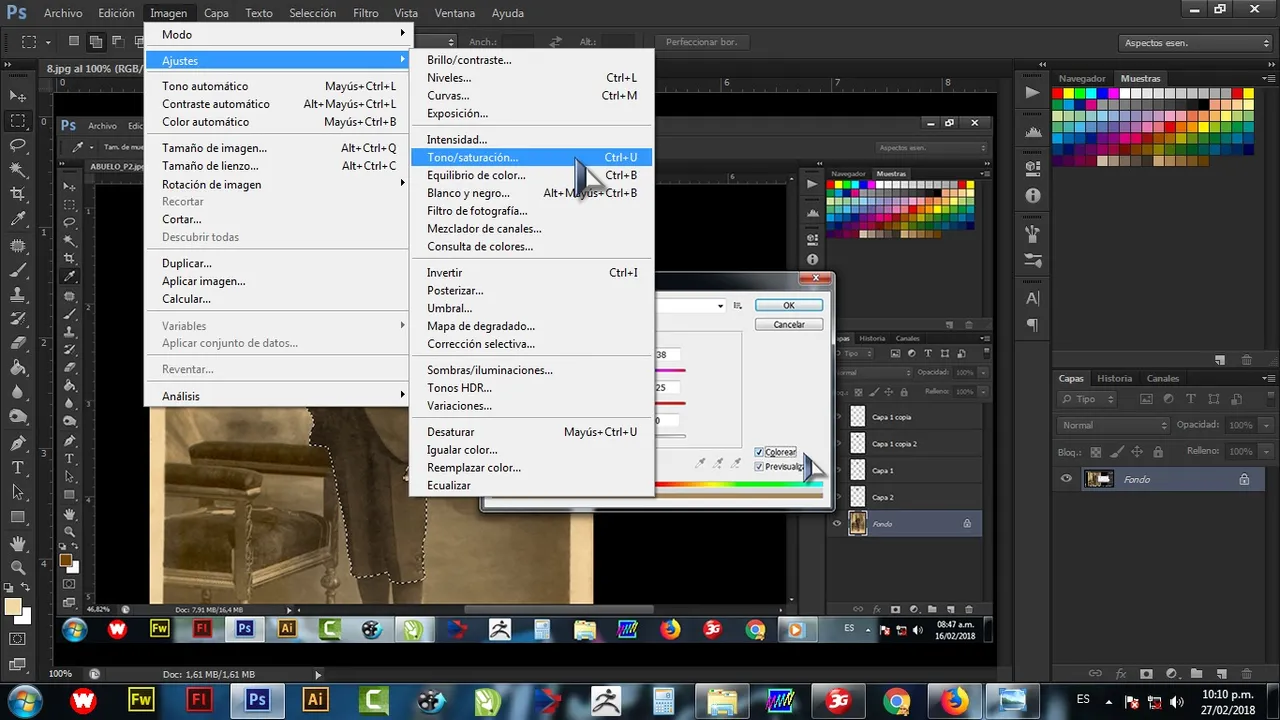Click the Fondo layer thumbnail

click(1099, 479)
